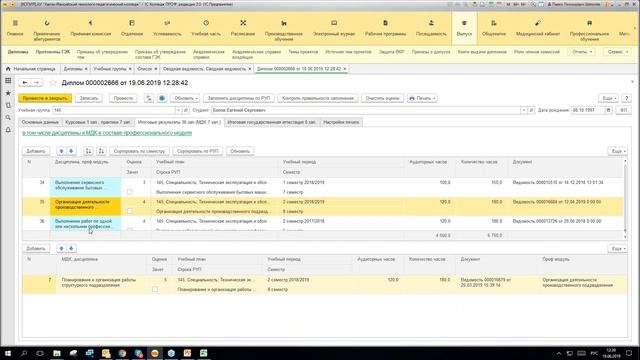Open the Общежитие section
Image resolution: width=640 pixels, height=360 pixels.
(494, 28)
